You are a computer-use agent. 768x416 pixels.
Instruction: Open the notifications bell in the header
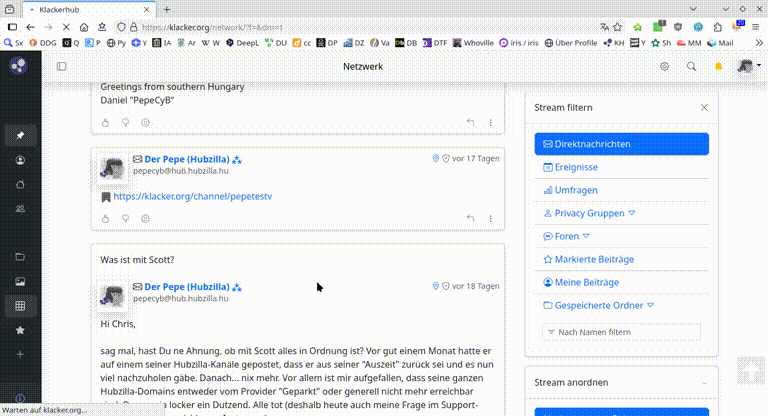pos(718,67)
